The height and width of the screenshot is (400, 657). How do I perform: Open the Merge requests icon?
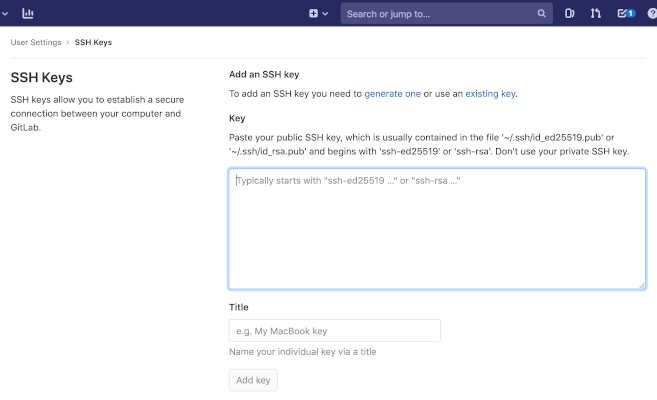(x=596, y=13)
